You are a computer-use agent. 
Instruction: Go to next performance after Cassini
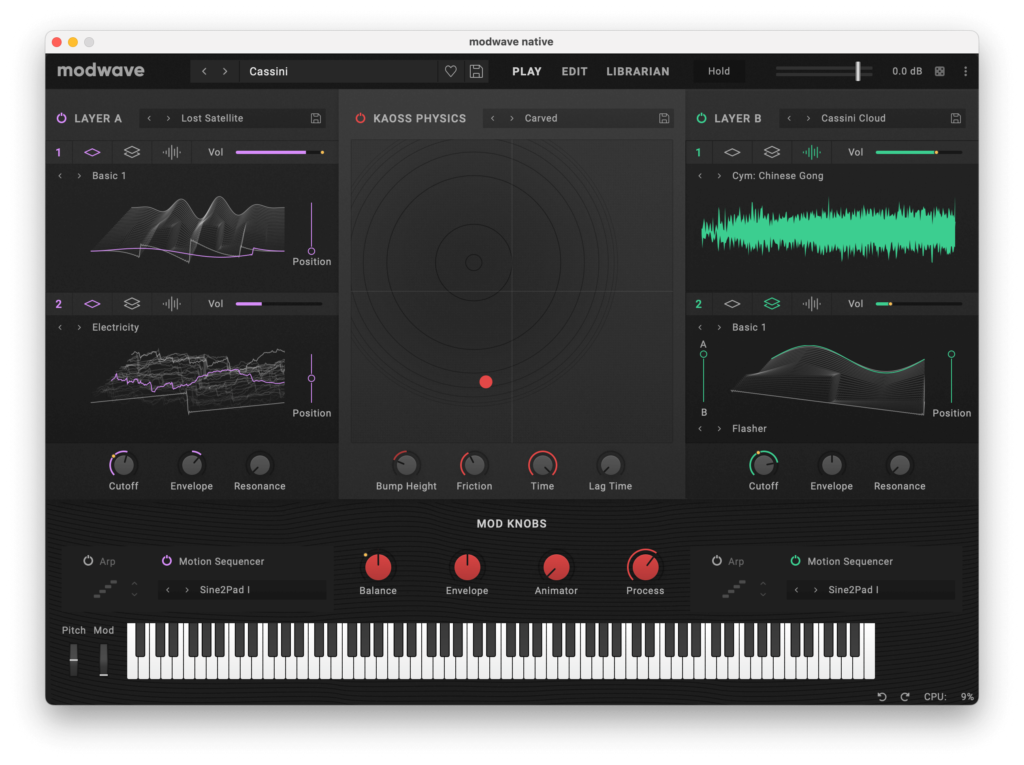(x=225, y=71)
